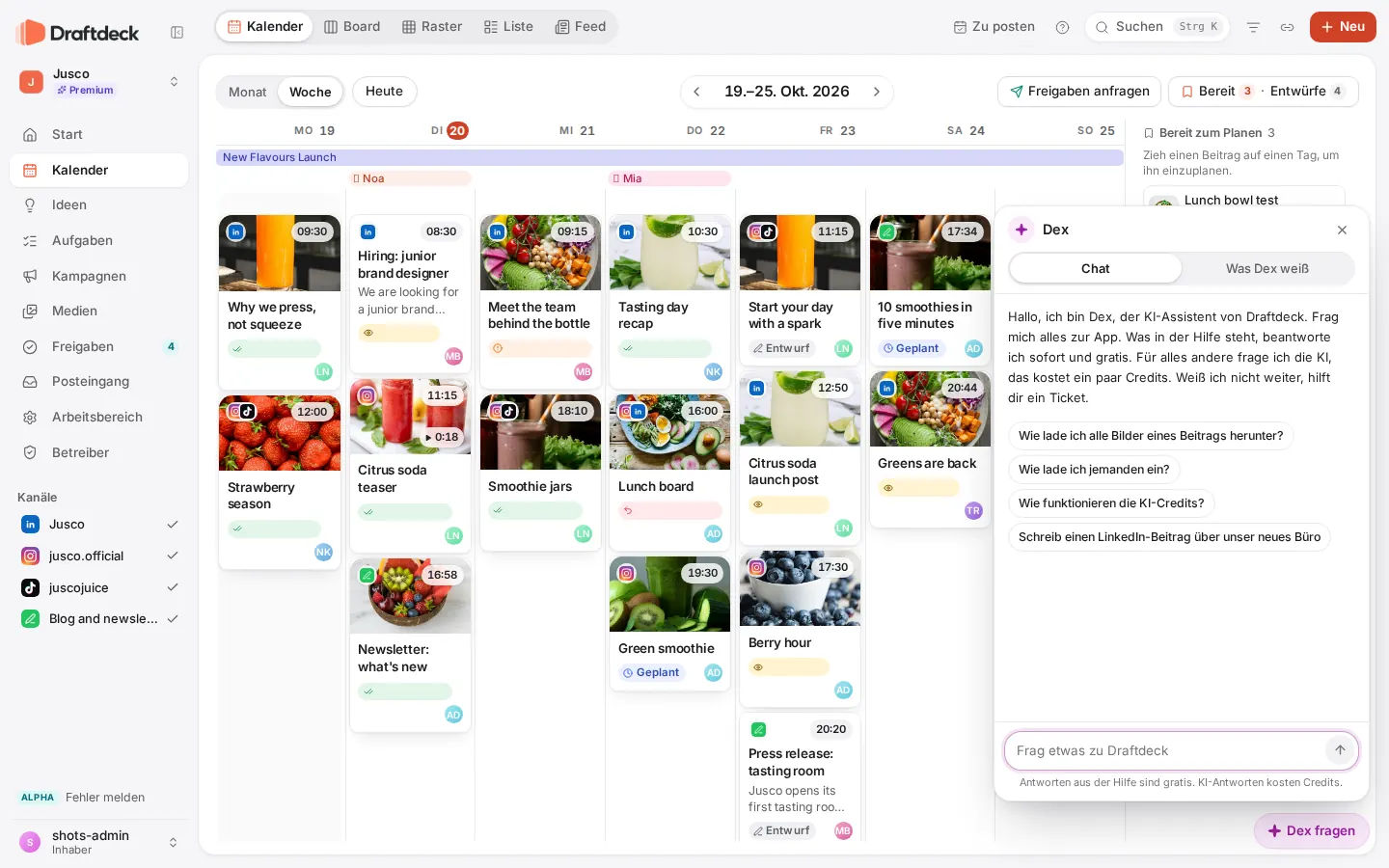Image resolution: width=1389 pixels, height=868 pixels.
Task: Toggle the juscojuice channel checkmark
Action: point(173,587)
